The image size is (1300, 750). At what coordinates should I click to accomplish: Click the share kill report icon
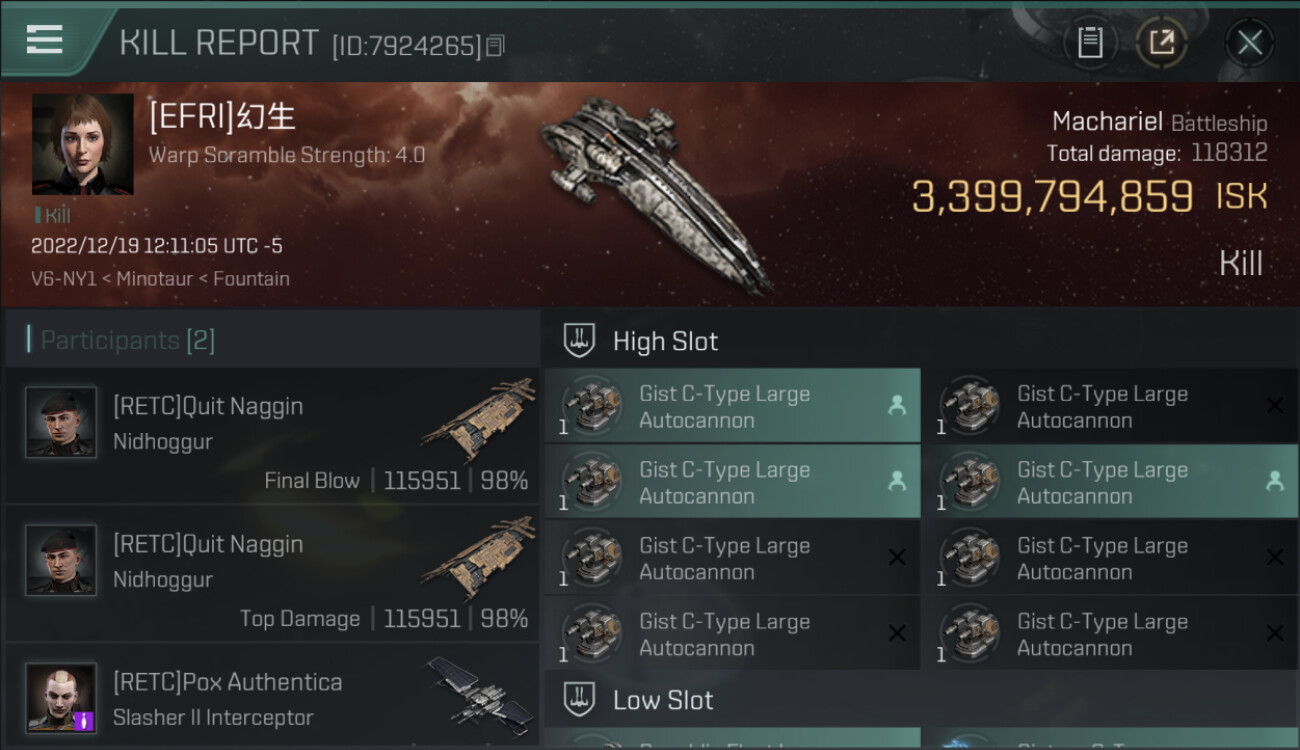[1161, 42]
